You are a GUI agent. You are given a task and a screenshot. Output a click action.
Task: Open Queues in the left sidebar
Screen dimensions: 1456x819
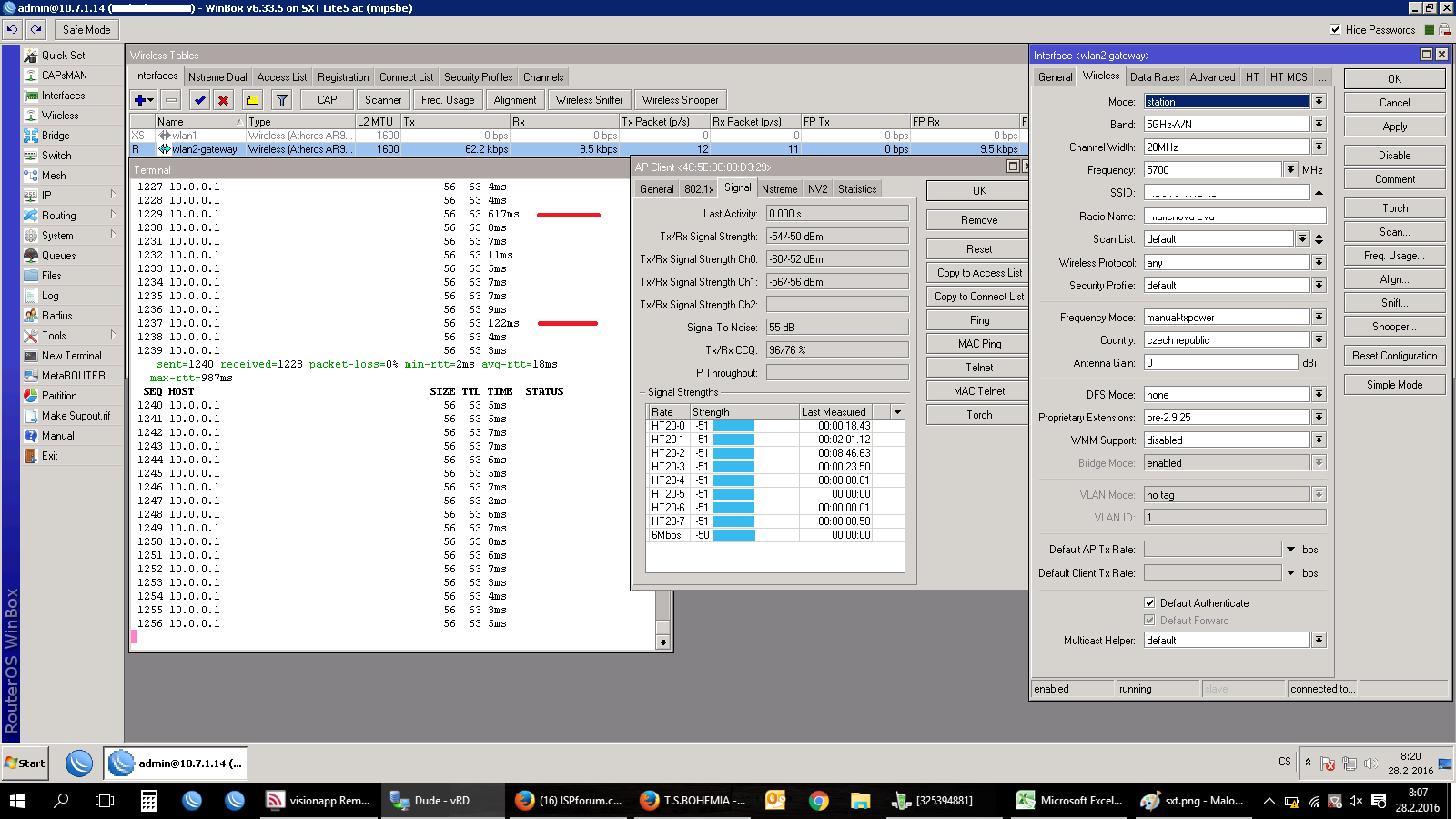pos(58,256)
